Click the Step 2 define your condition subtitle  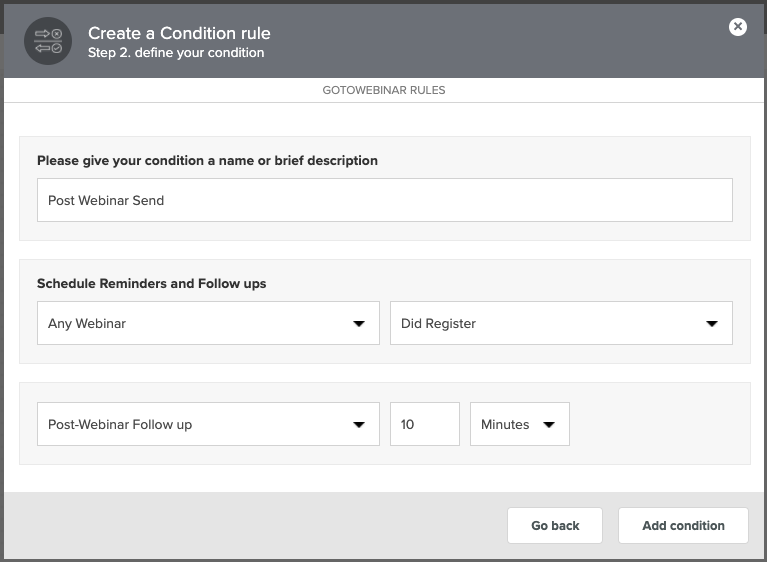pyautogui.click(x=176, y=52)
